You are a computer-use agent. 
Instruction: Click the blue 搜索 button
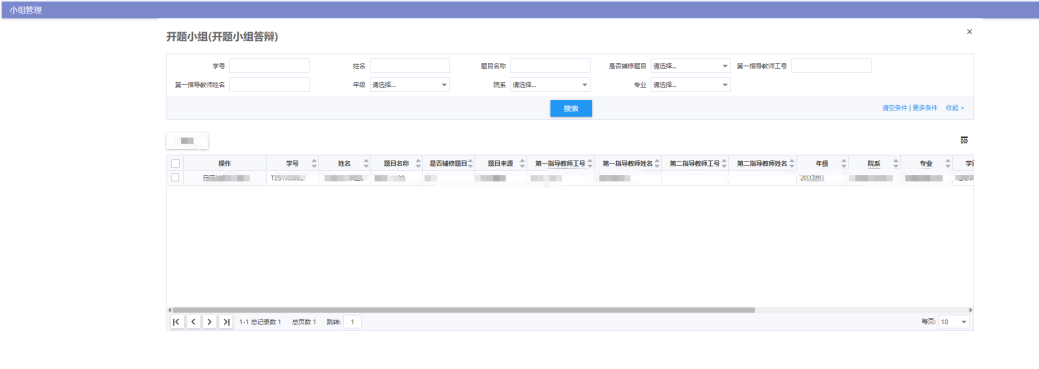point(571,109)
